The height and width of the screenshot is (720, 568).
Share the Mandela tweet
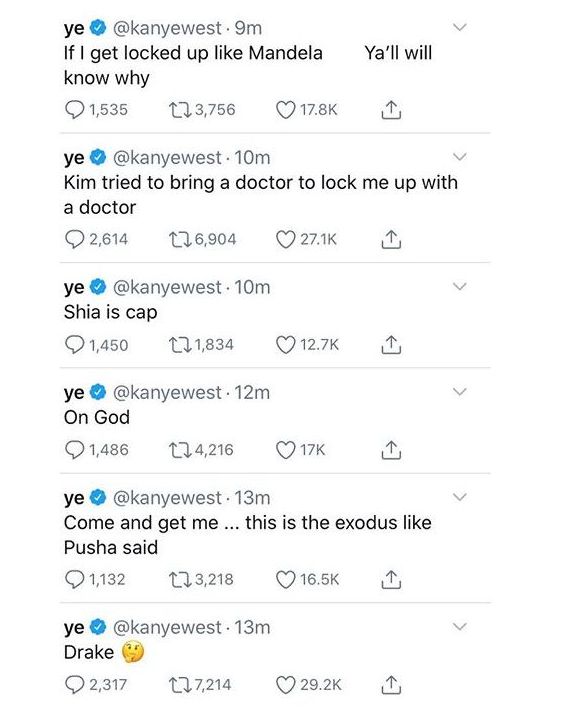click(391, 110)
